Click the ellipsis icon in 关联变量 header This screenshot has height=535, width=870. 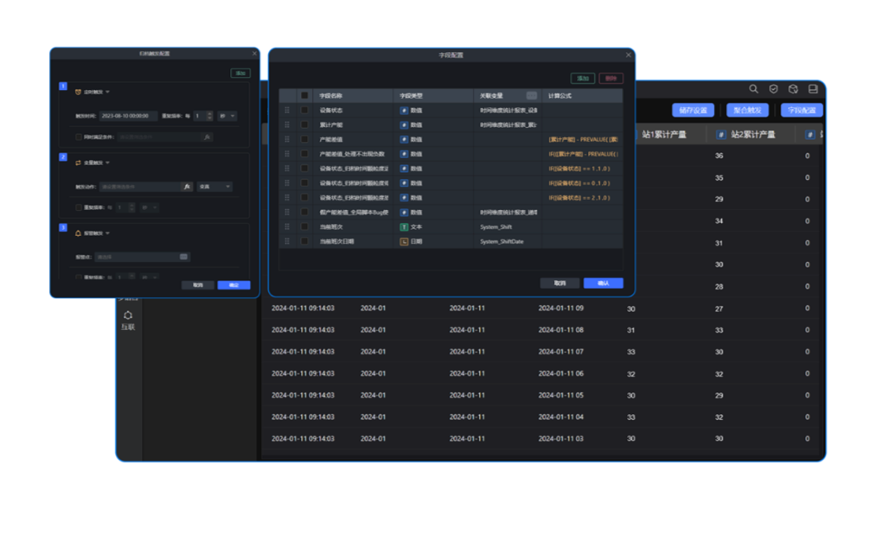tap(532, 96)
